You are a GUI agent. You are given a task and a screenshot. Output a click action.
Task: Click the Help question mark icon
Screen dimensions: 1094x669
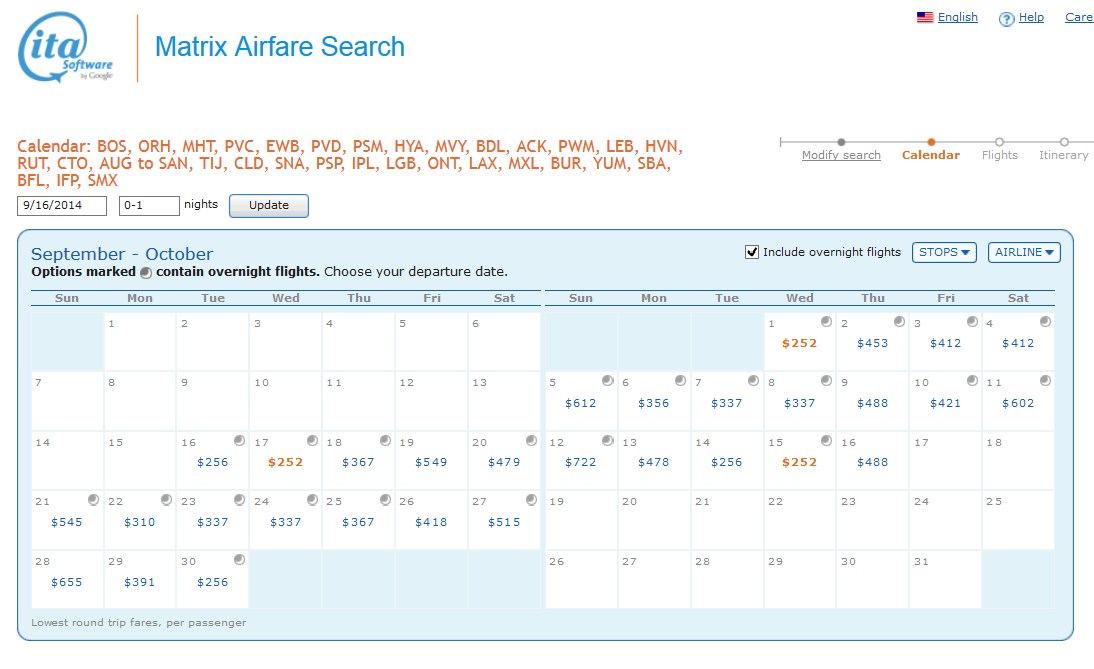[1006, 19]
